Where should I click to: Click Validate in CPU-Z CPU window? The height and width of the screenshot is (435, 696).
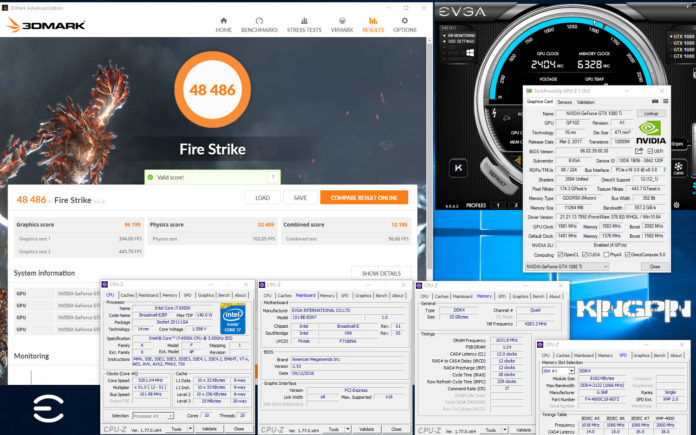click(209, 429)
